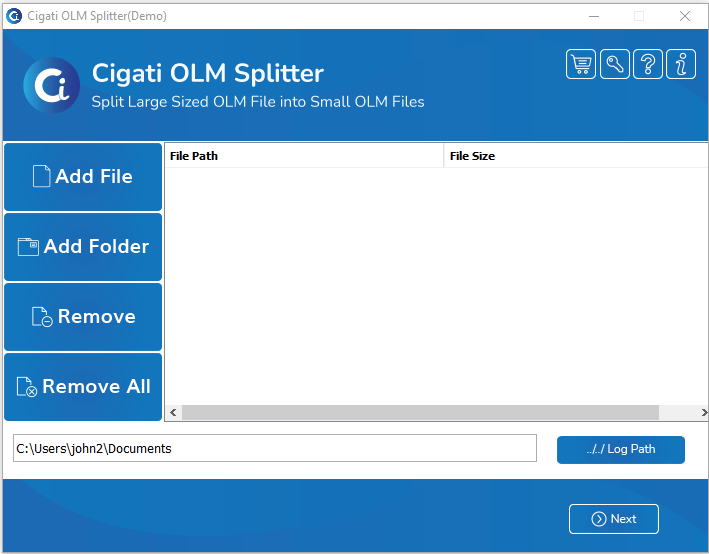Close the Cigati OLM Splitter window
The width and height of the screenshot is (709, 554).
685,16
